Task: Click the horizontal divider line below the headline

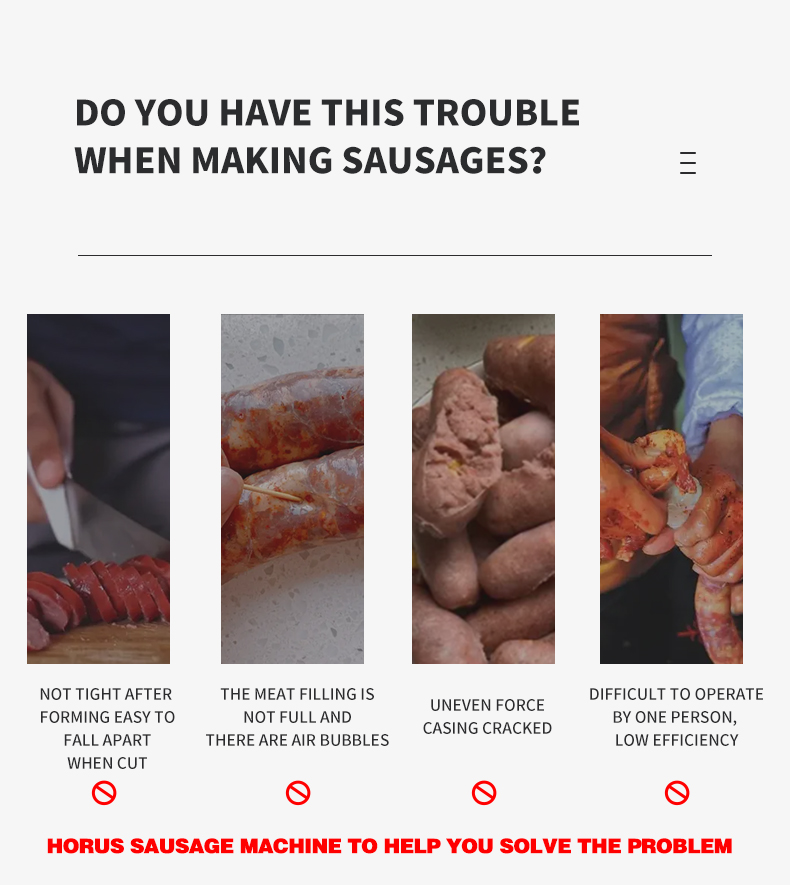Action: 395,255
